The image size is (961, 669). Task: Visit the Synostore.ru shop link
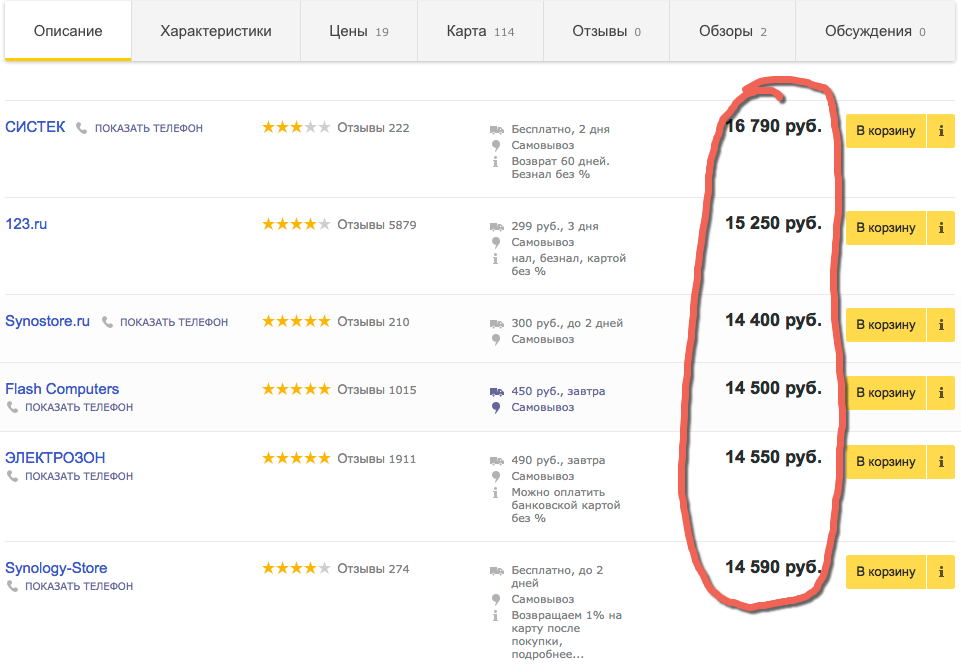coord(47,321)
